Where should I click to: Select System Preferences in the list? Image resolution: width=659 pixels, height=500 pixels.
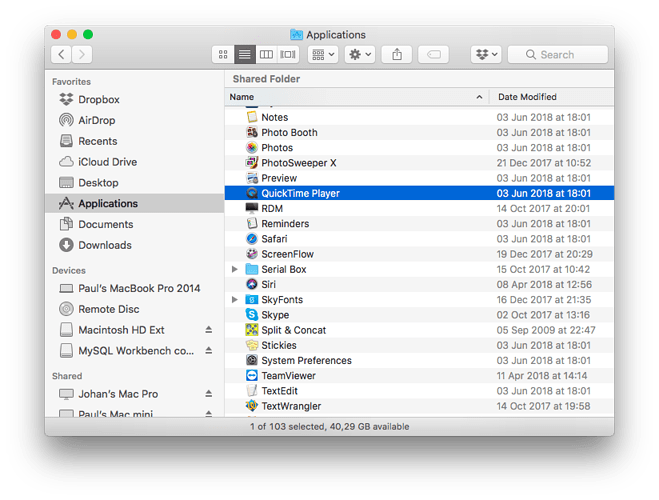(419, 361)
